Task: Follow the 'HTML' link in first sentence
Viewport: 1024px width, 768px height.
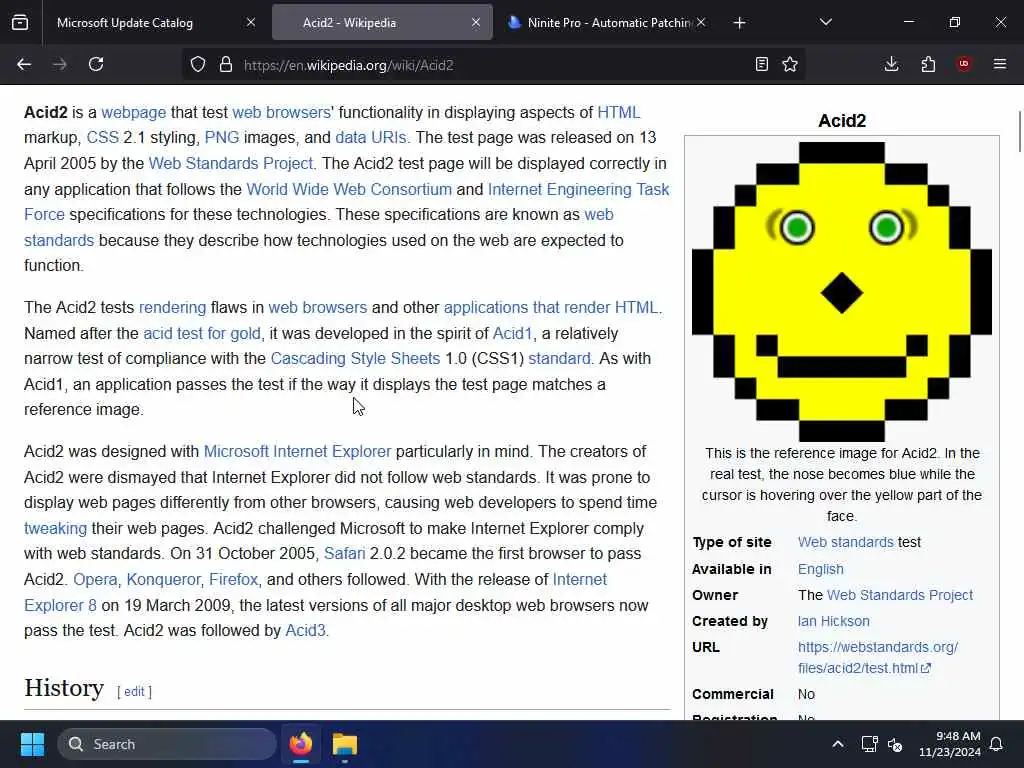Action: pos(618,112)
